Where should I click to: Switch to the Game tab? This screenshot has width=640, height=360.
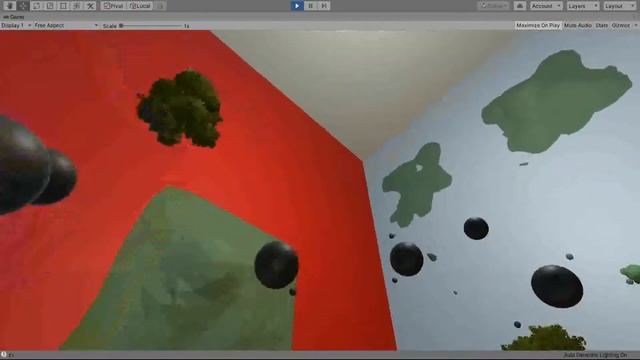[x=14, y=17]
